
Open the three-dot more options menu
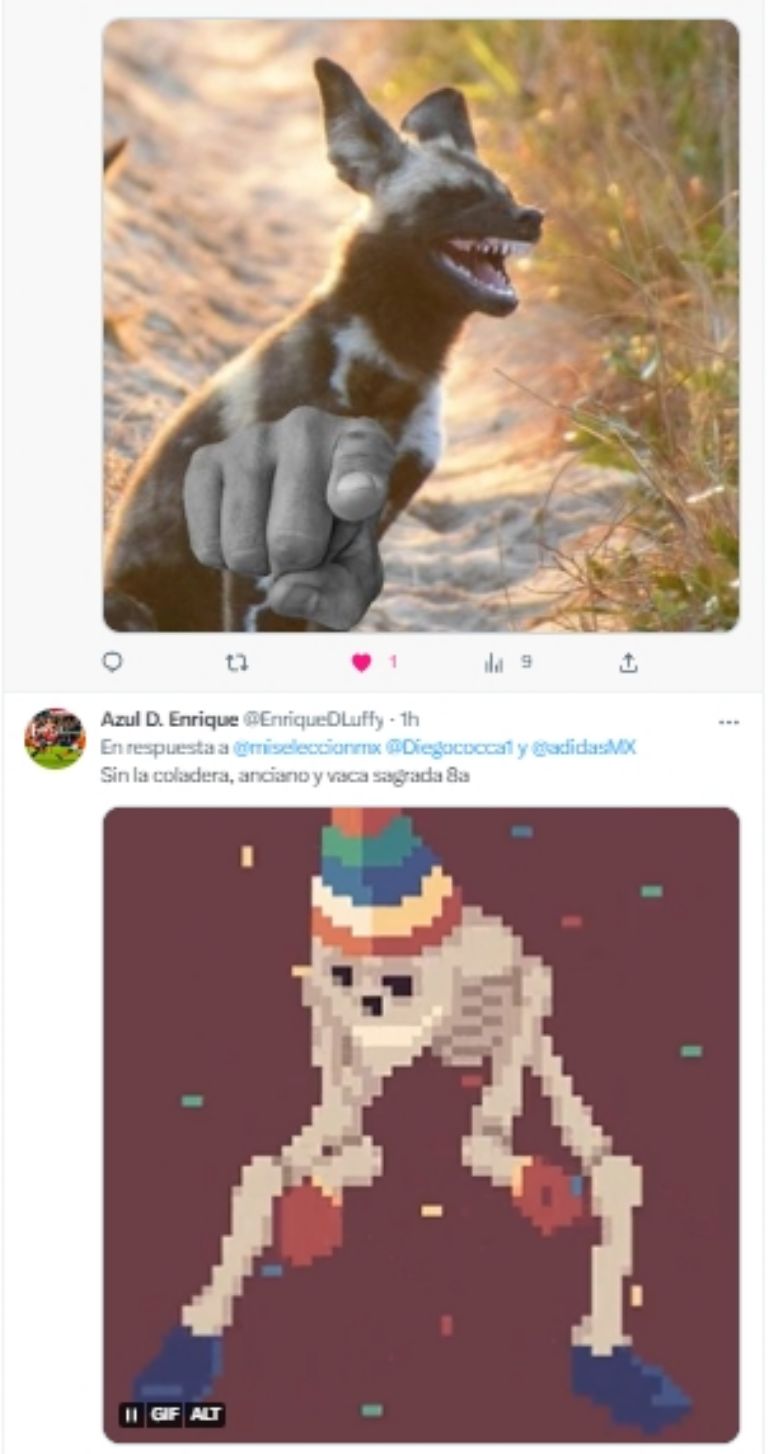click(729, 722)
